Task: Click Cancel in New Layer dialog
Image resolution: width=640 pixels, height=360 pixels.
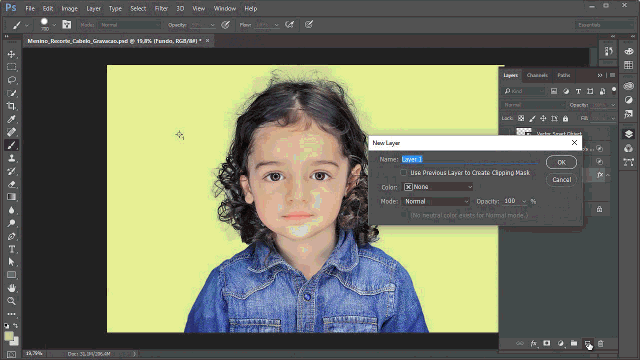Action: click(x=562, y=180)
